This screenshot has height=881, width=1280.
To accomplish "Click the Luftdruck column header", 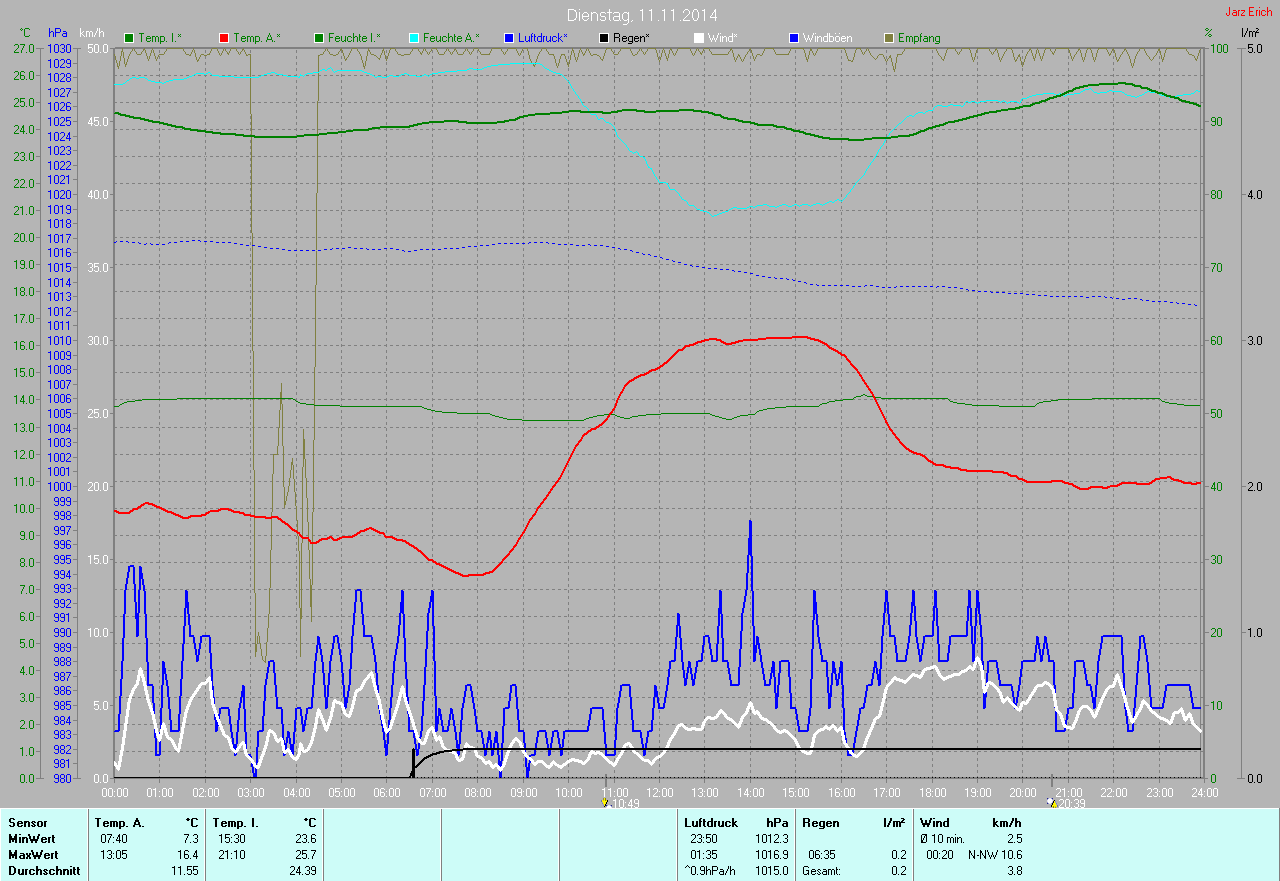I will [710, 823].
